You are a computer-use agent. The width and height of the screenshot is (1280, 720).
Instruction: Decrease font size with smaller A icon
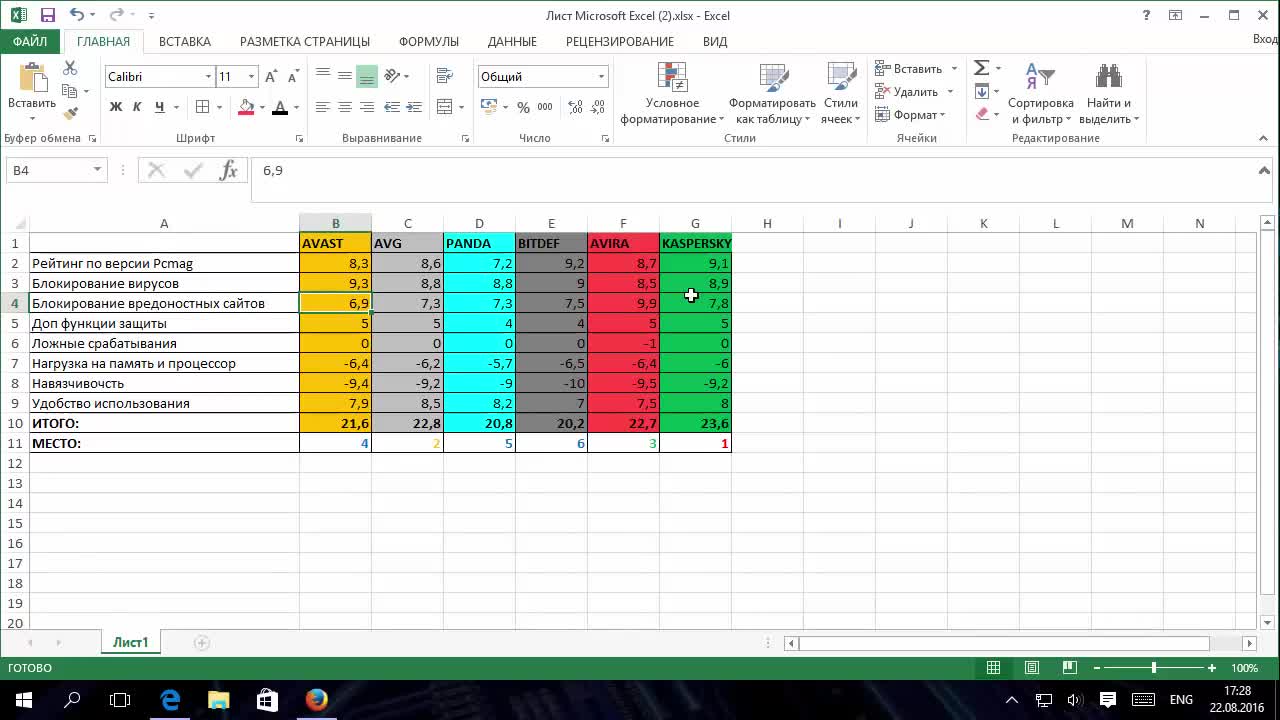click(x=291, y=77)
